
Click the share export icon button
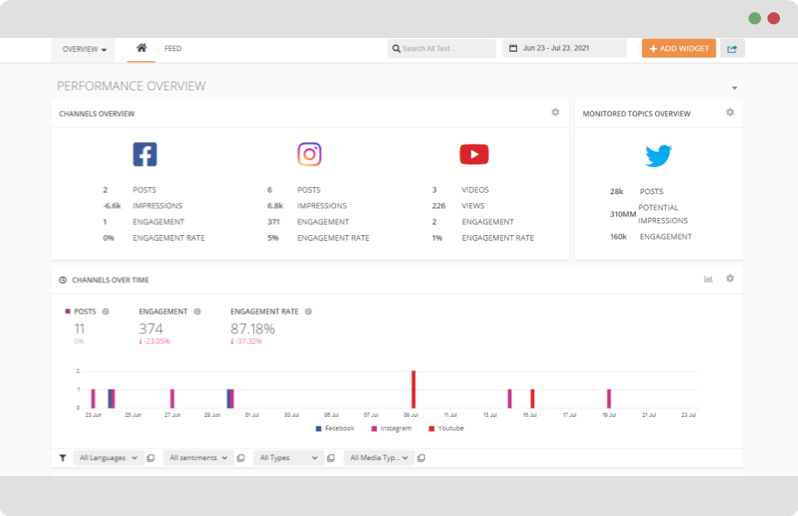click(x=732, y=49)
